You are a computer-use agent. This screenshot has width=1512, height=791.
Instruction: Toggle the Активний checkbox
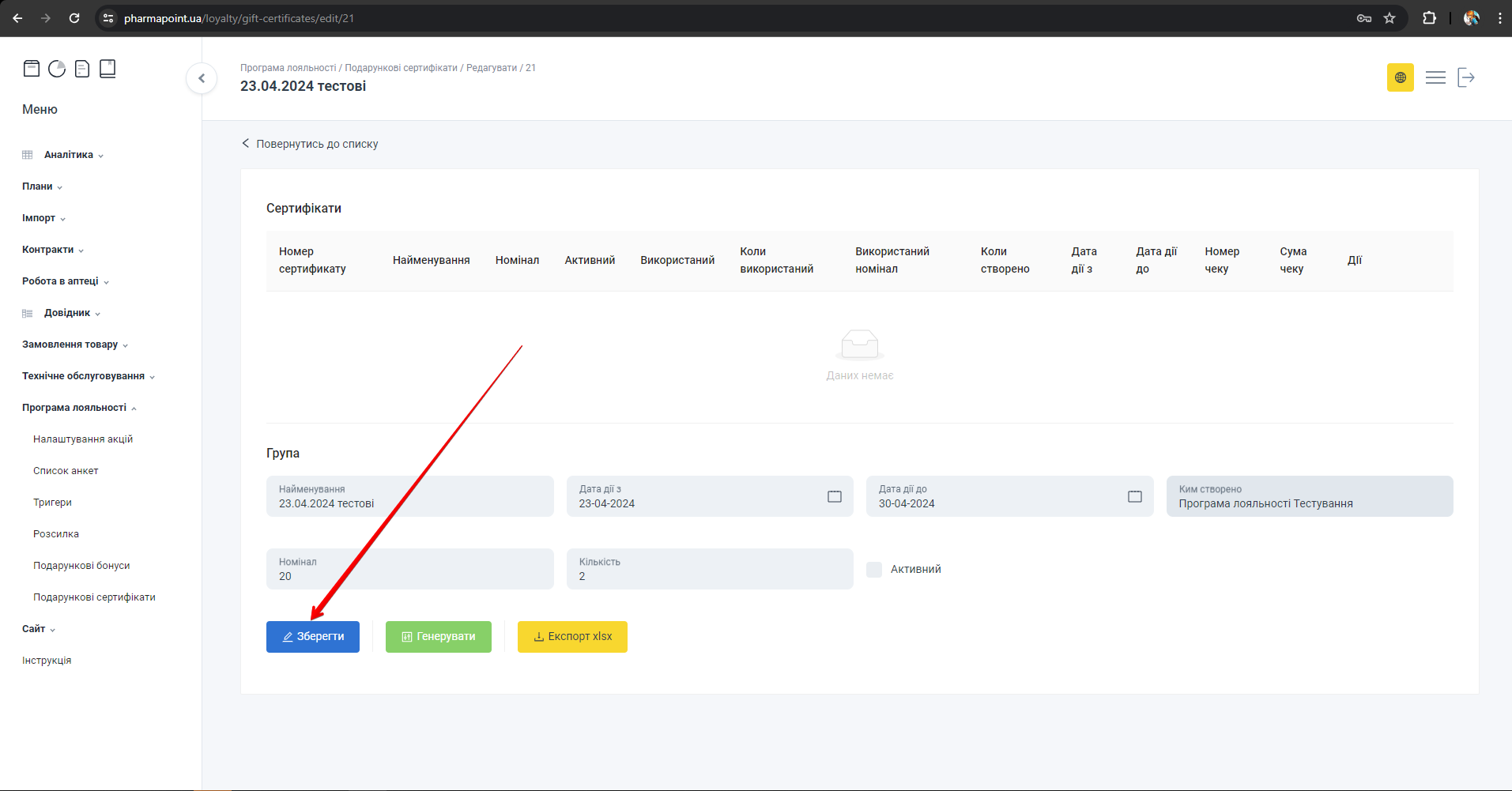874,570
